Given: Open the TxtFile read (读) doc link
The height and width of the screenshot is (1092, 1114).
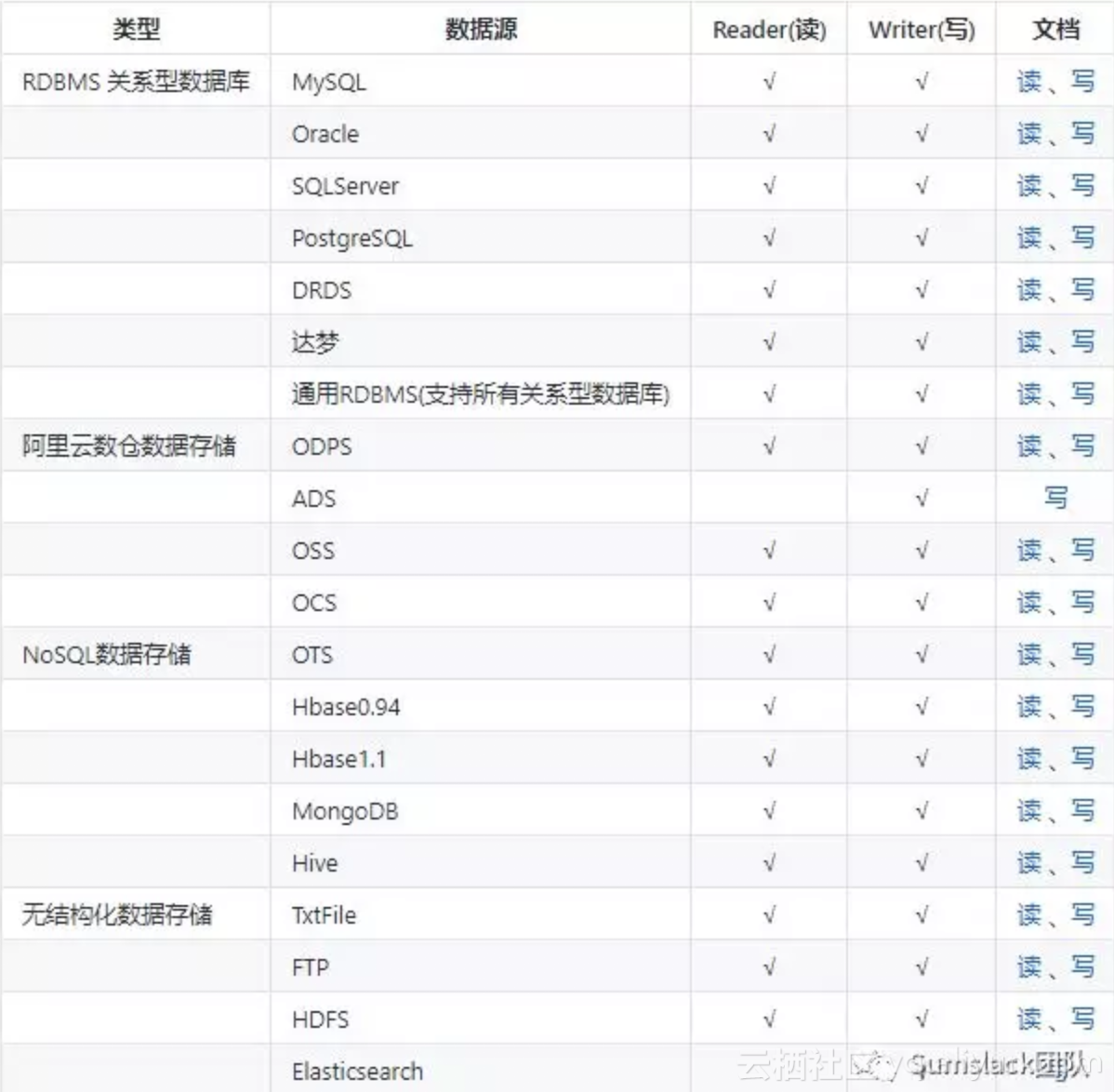Looking at the screenshot, I should tap(1029, 915).
